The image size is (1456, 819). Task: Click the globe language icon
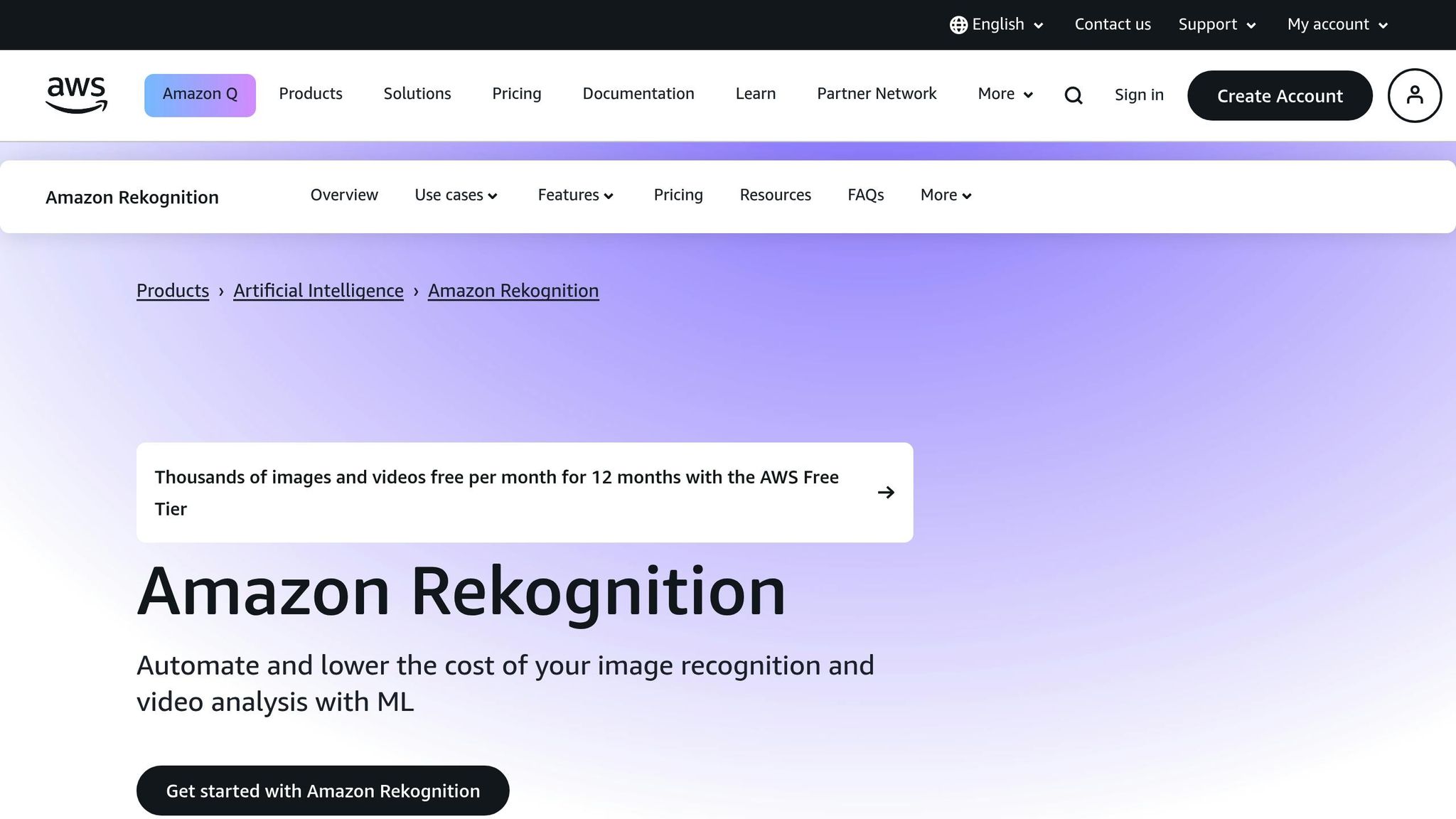point(958,25)
